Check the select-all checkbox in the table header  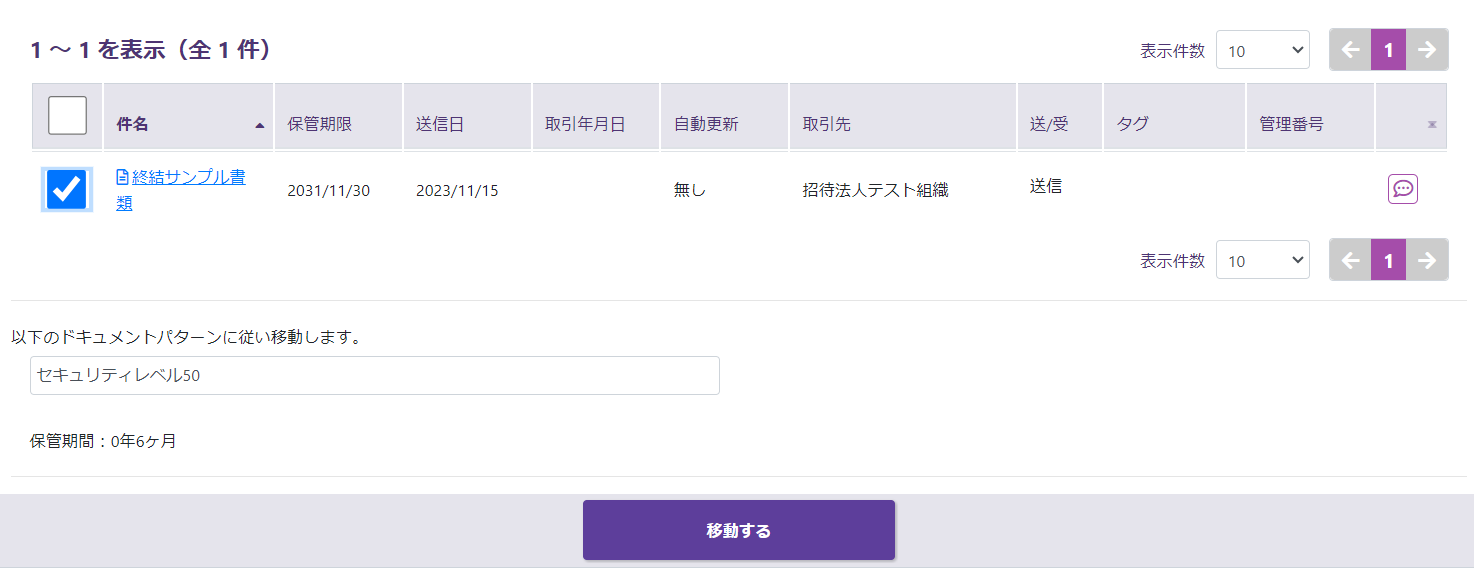(67, 116)
